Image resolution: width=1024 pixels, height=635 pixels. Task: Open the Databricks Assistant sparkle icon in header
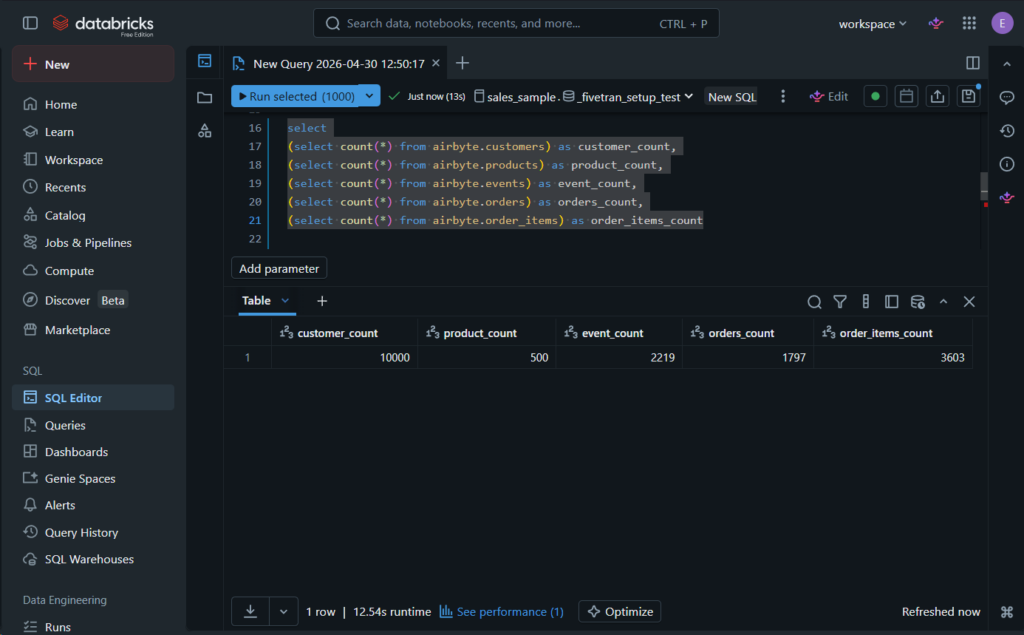[936, 24]
